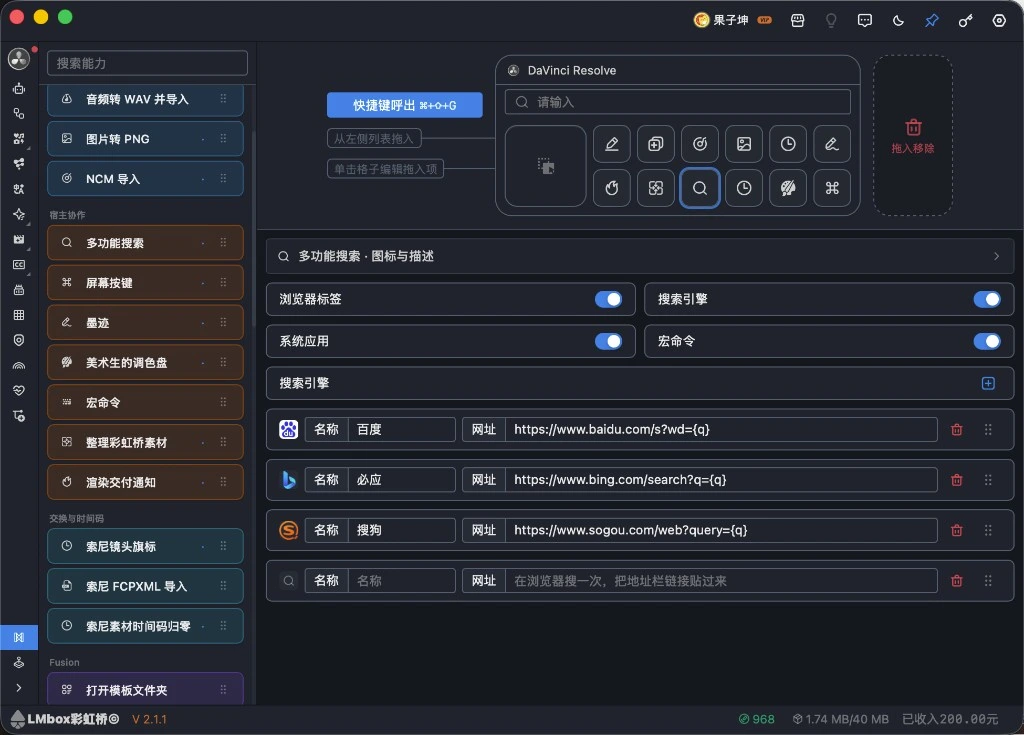1024x735 pixels.
Task: Delete the 百度 search engine
Action: point(957,429)
